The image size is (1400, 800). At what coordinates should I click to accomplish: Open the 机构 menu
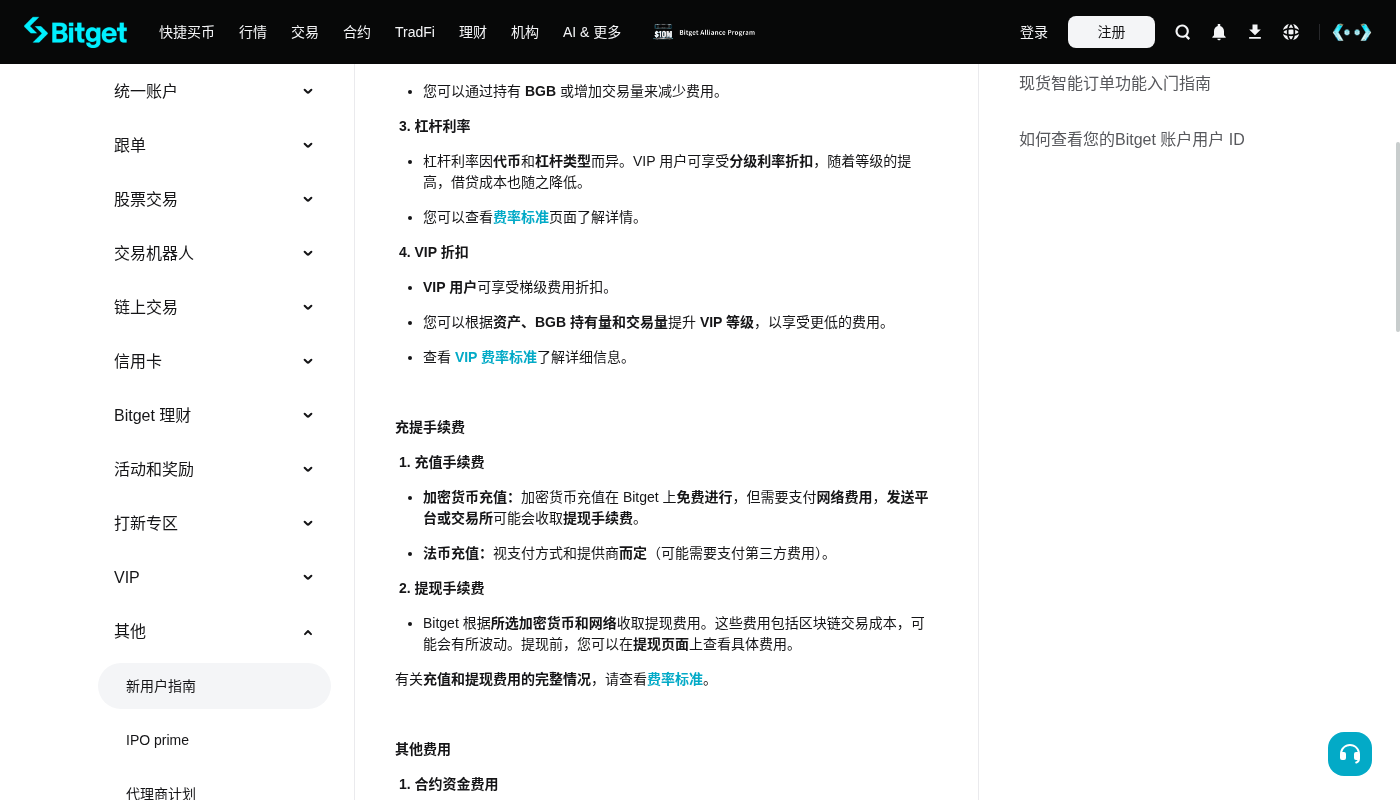click(x=525, y=32)
